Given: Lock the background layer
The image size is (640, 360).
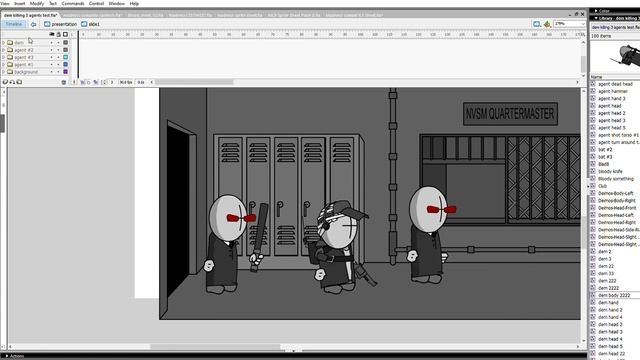Looking at the screenshot, I should pos(58,72).
